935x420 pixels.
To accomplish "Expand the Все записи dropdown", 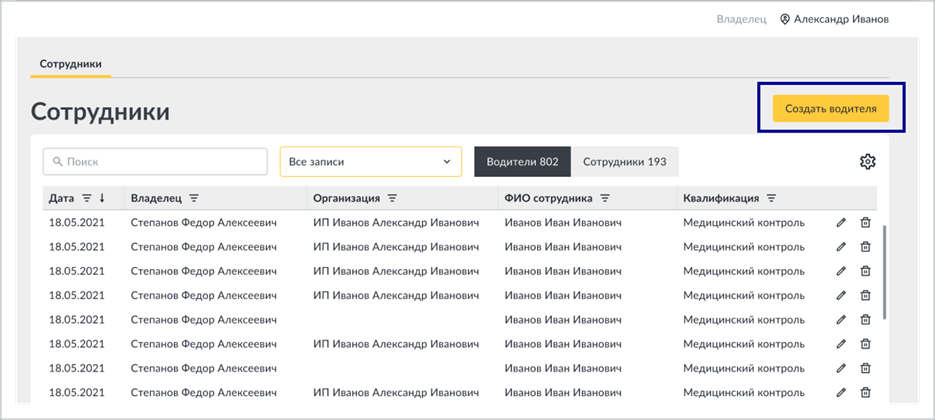I will pos(371,162).
